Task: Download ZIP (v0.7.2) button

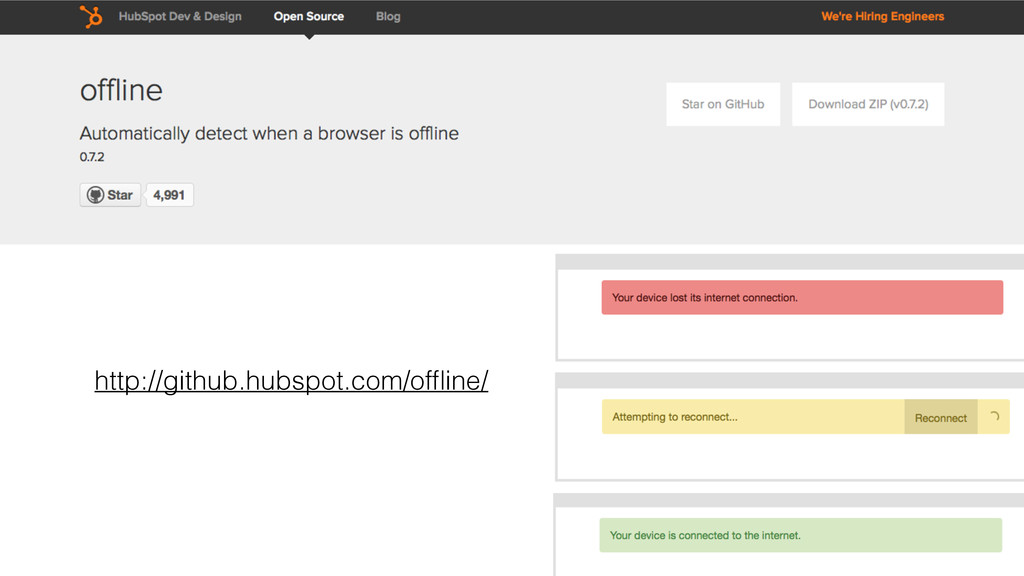Action: click(x=868, y=104)
